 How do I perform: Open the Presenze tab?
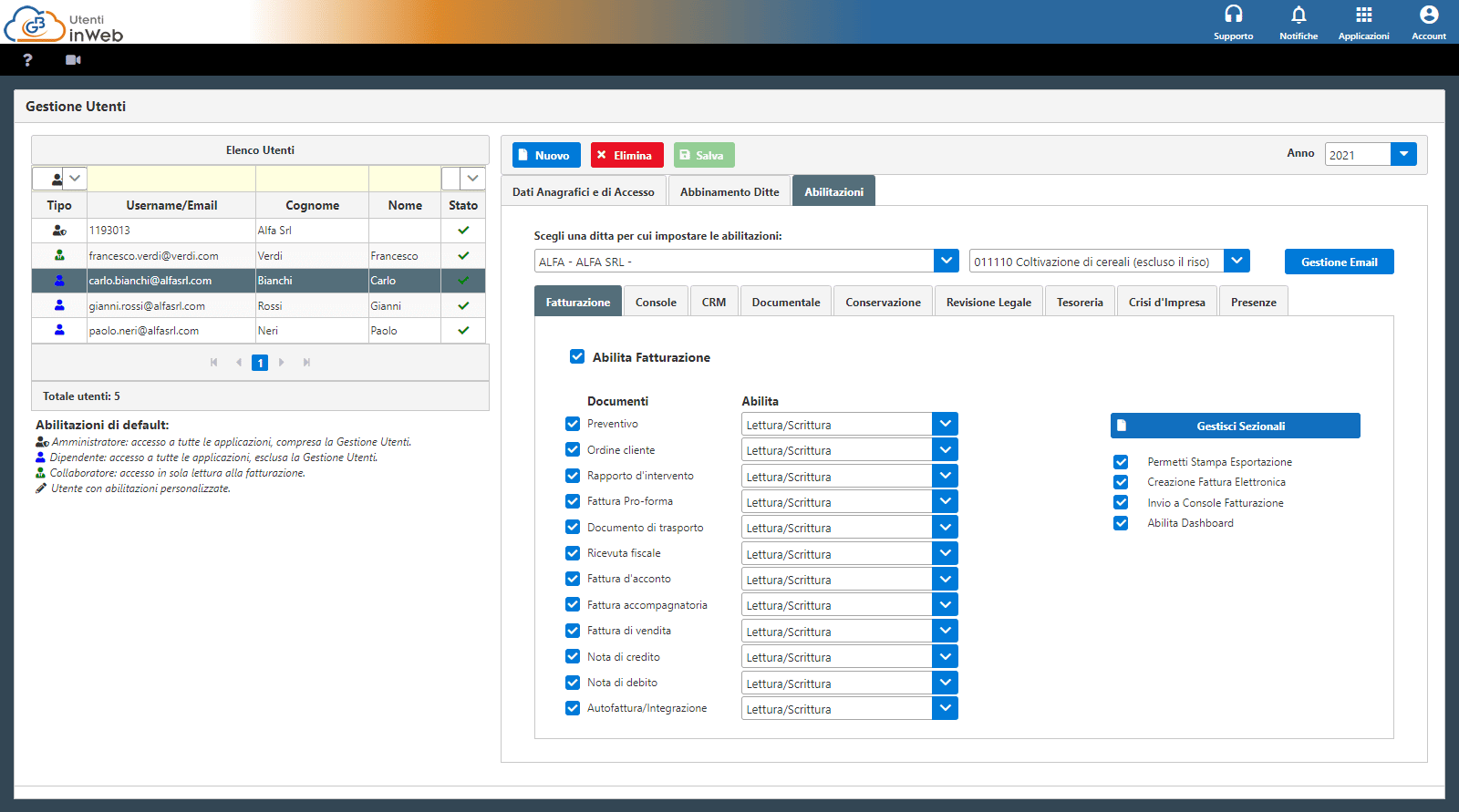1253,302
